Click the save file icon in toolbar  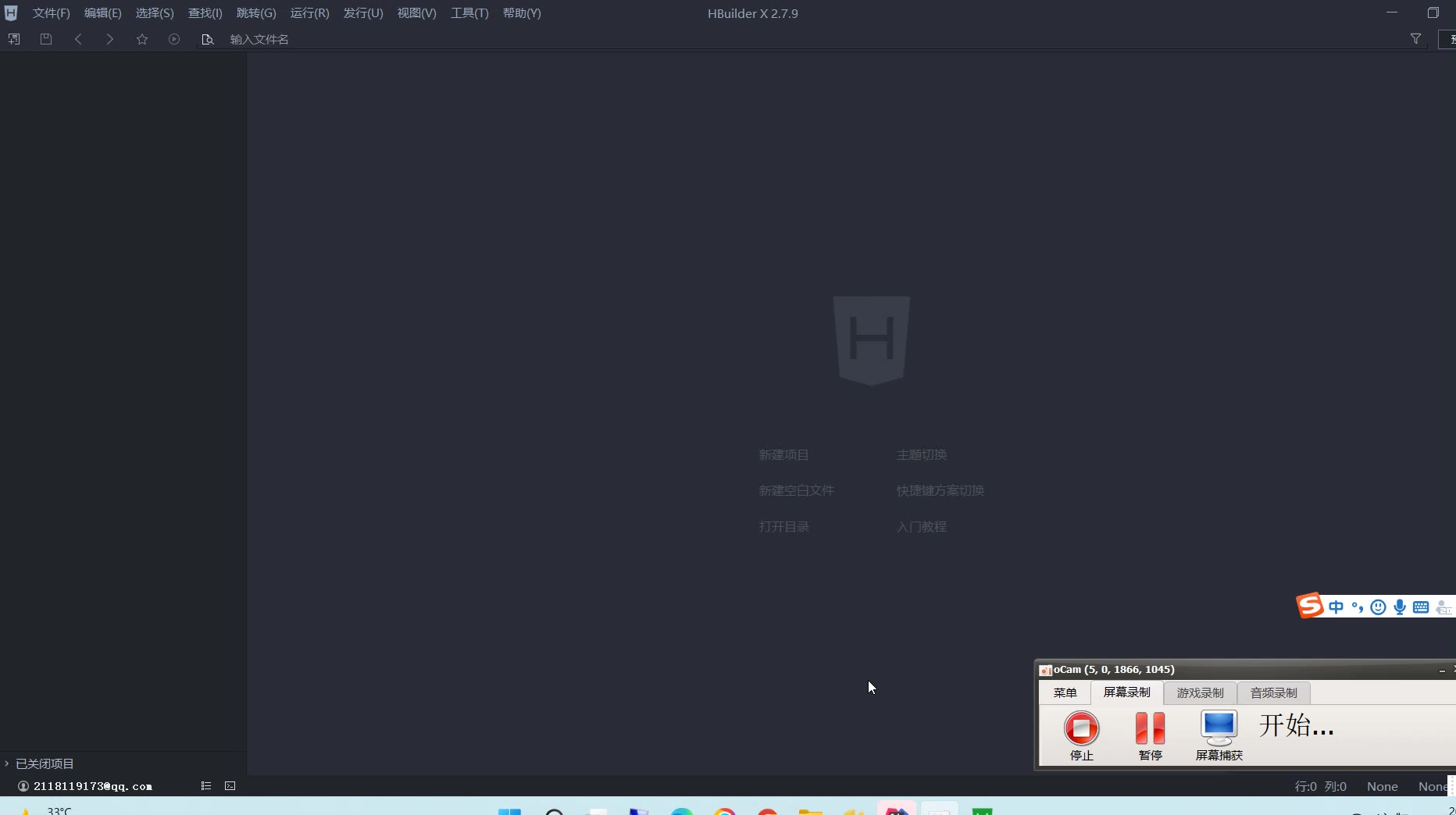[46, 39]
